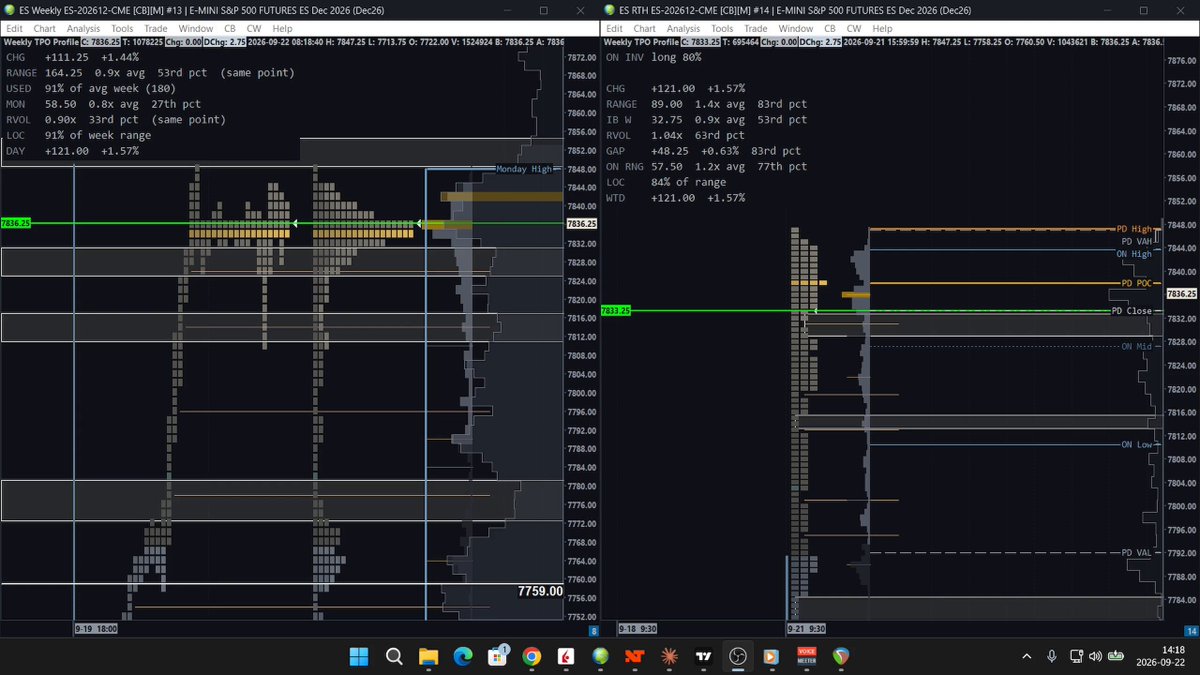Open Microsoft Store taskbar icon
This screenshot has height=675, width=1200.
click(496, 656)
